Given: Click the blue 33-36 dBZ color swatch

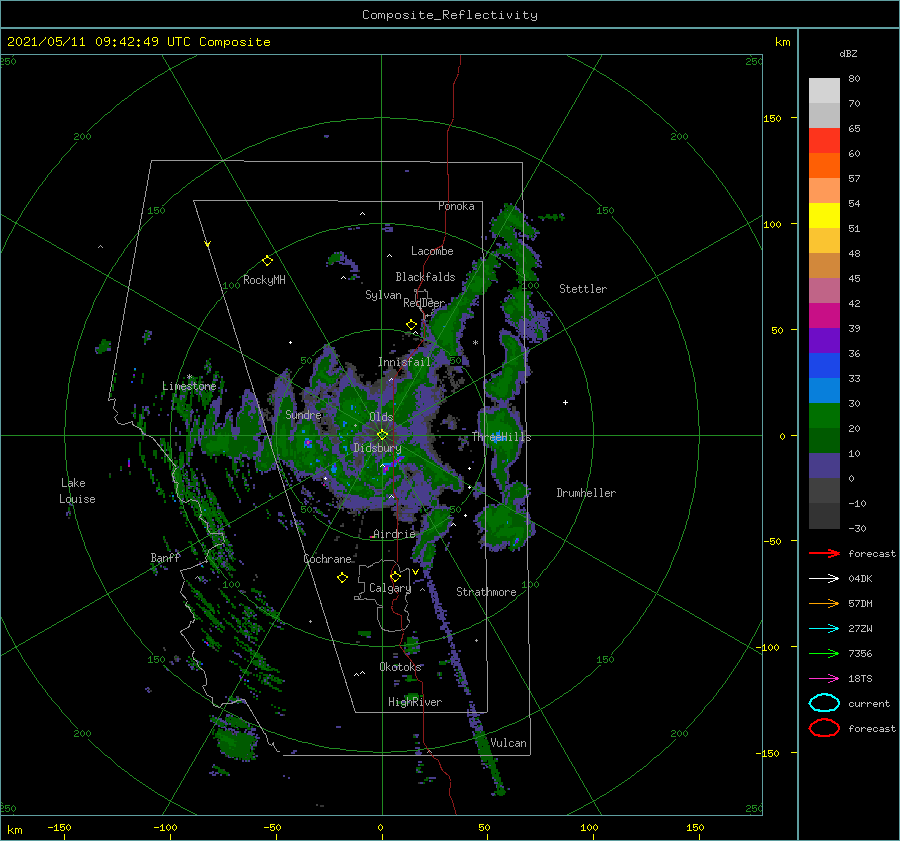Looking at the screenshot, I should coord(824,365).
